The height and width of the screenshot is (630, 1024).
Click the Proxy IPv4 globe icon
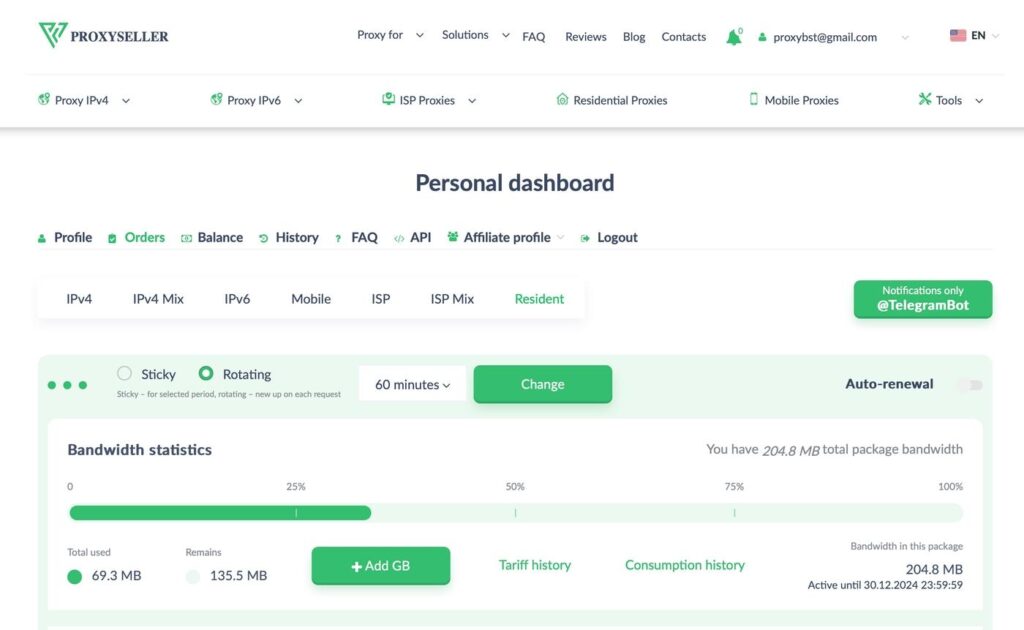click(x=44, y=100)
